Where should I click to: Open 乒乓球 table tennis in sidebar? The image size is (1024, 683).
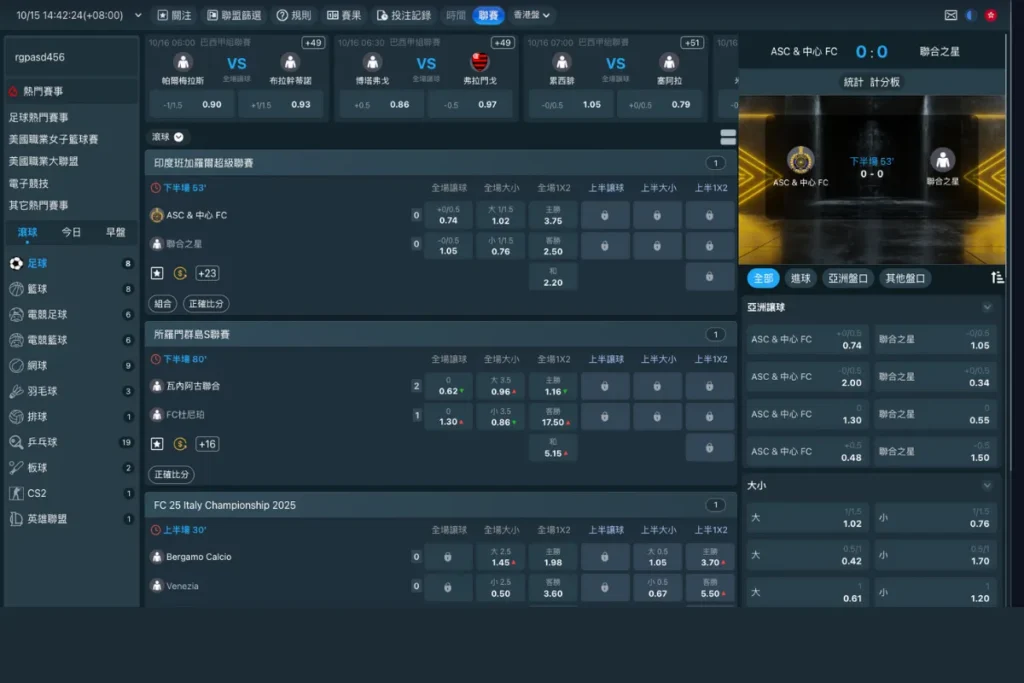(x=17, y=442)
